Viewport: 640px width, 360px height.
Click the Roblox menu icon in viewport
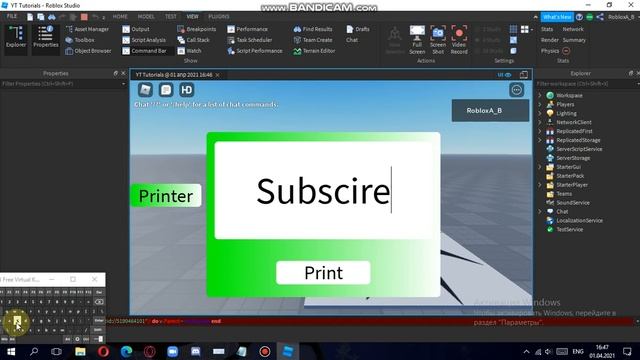click(145, 90)
